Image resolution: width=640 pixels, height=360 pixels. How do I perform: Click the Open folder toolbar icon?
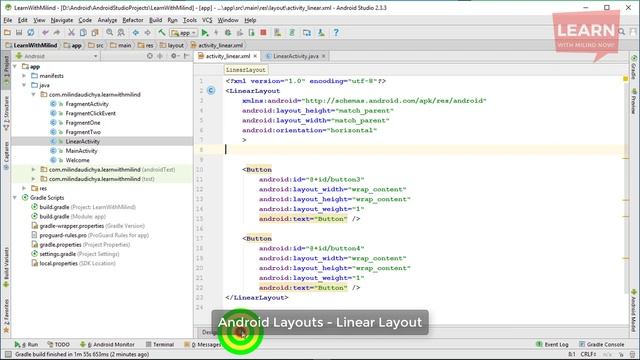[x=7, y=33]
